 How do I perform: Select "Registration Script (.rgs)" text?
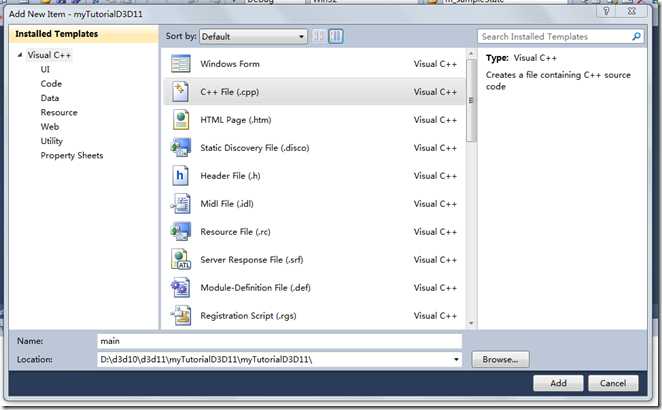[x=248, y=315]
